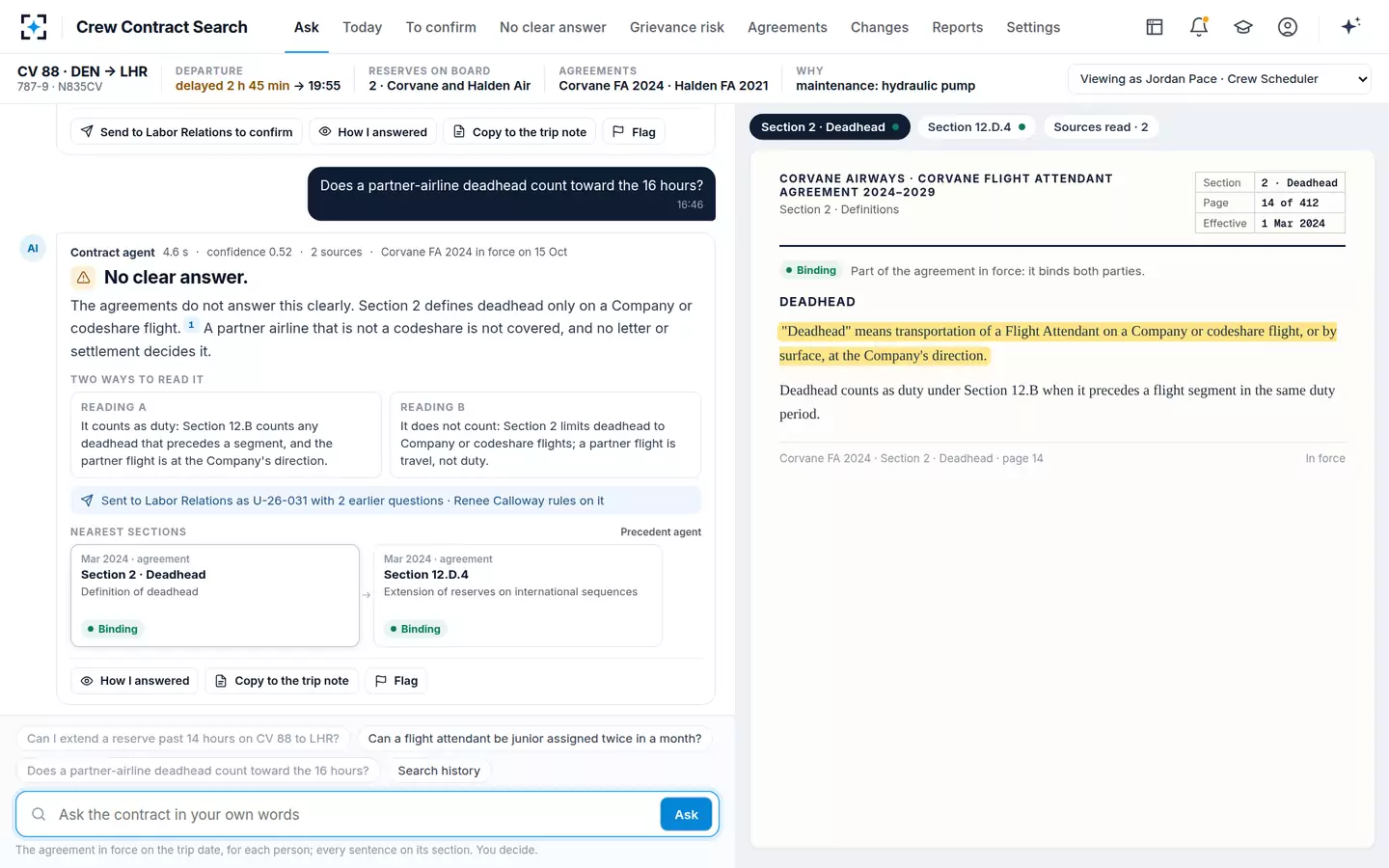
Task: Choose the partner-airline deadhead suggestion chip
Action: pyautogui.click(x=198, y=771)
